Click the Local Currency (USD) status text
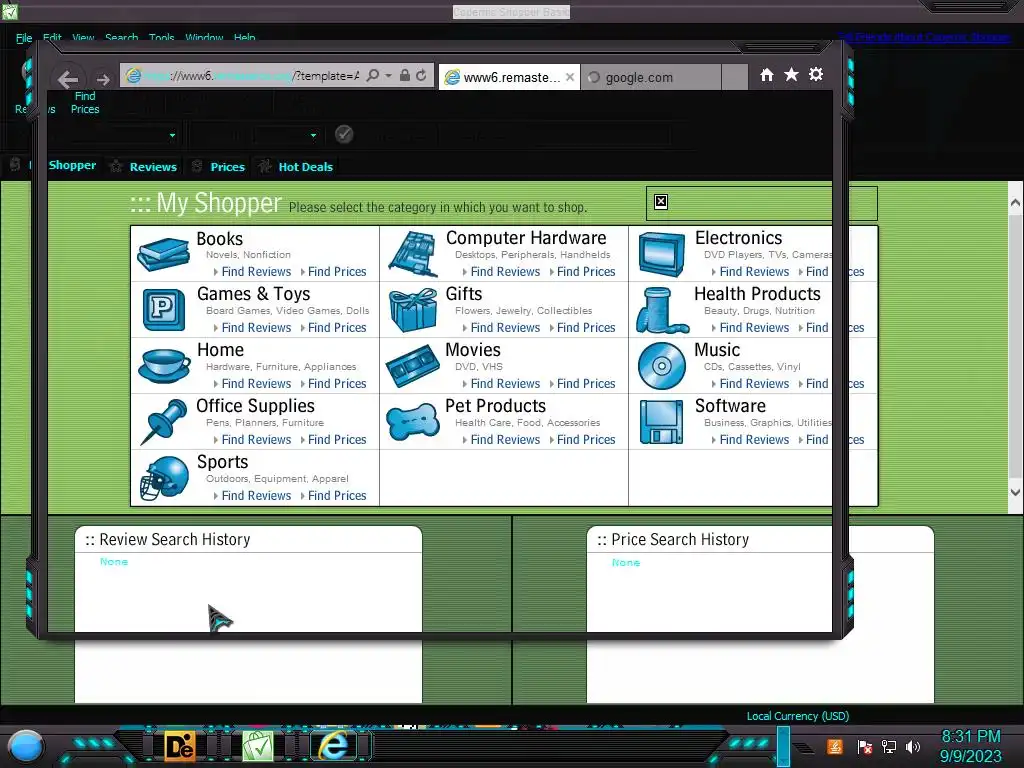The height and width of the screenshot is (768, 1024). (797, 716)
